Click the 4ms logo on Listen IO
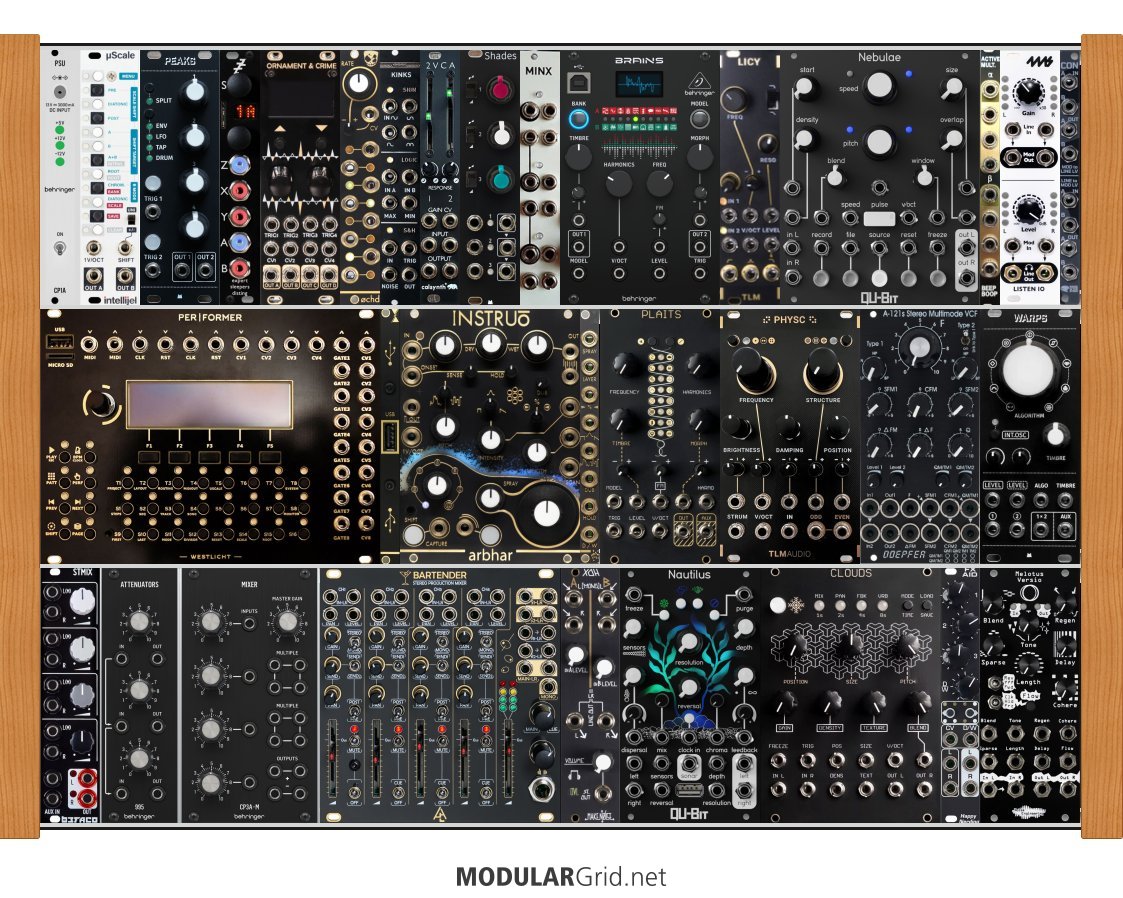 1038,62
